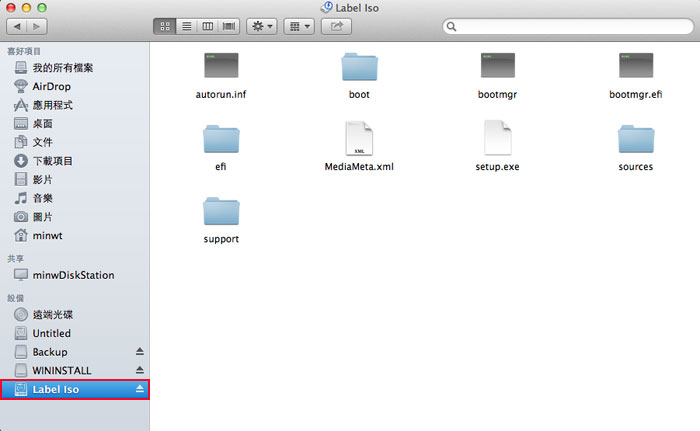Screen dimensions: 700x431
Task: Switch to list view
Action: click(187, 26)
